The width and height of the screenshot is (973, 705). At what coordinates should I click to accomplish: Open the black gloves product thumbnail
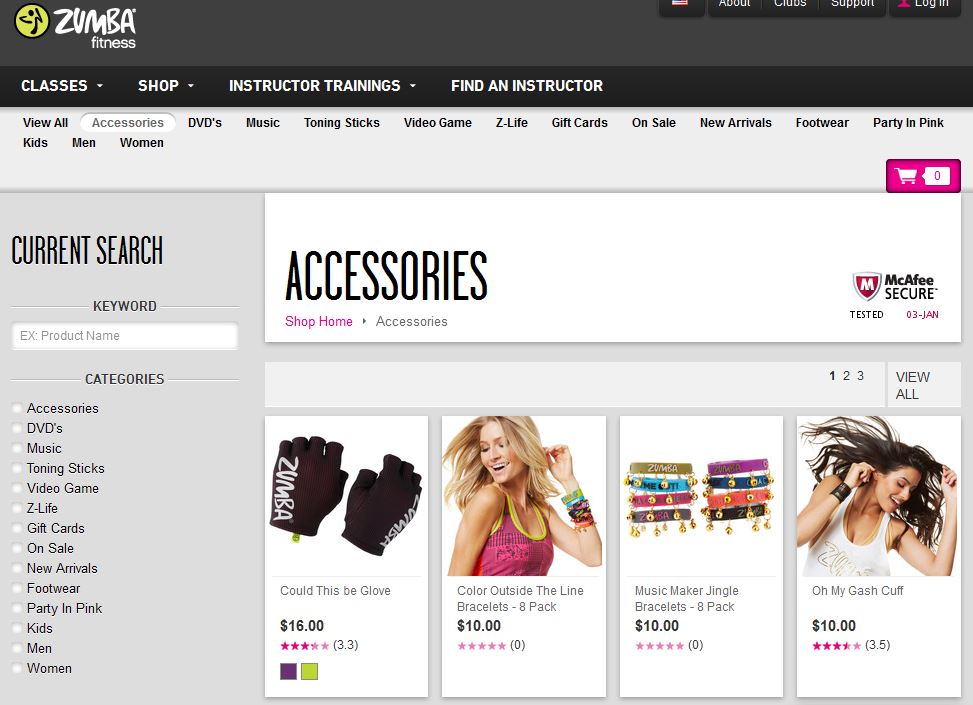tap(346, 496)
